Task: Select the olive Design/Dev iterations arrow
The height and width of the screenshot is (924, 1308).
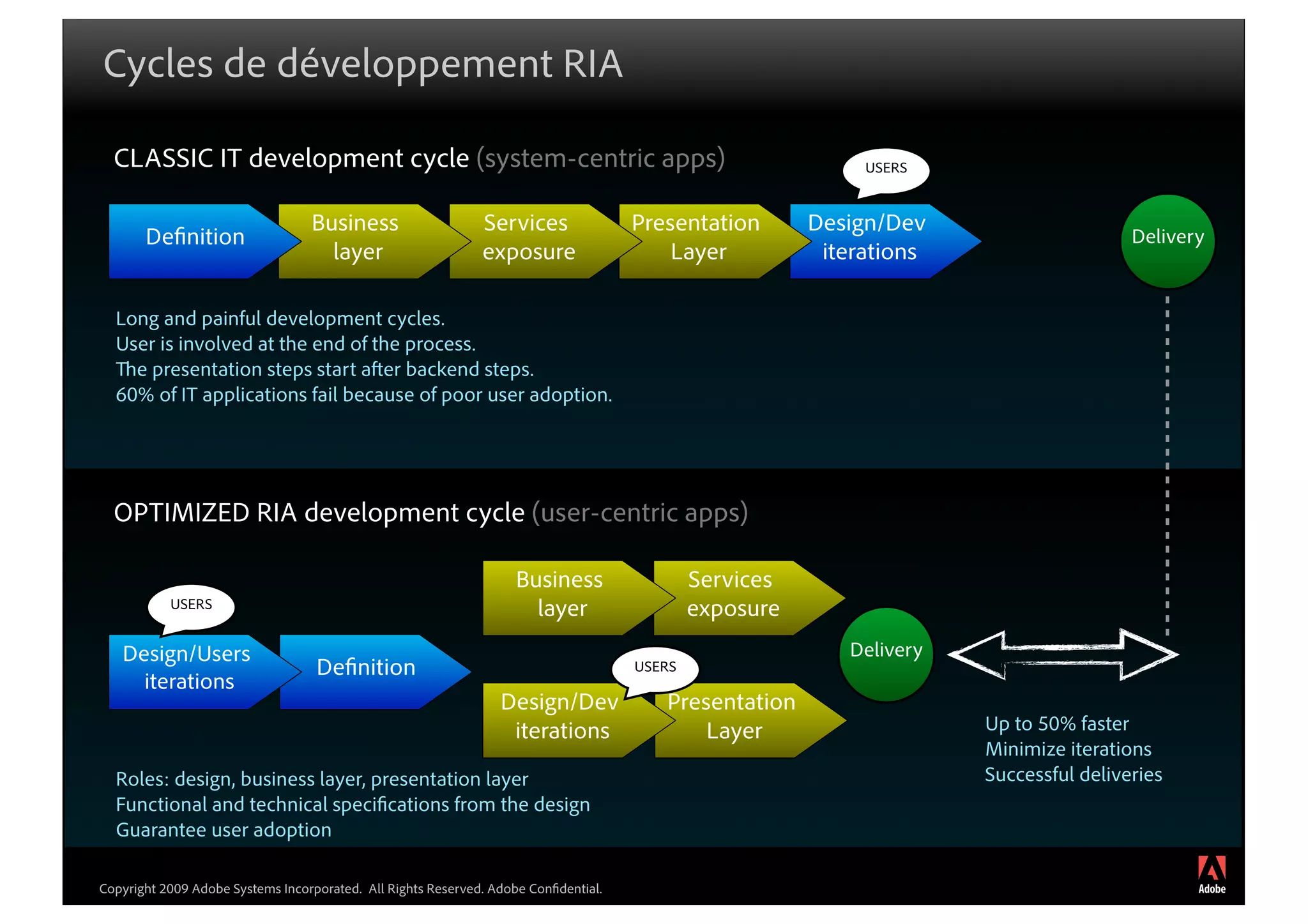Action: (560, 720)
